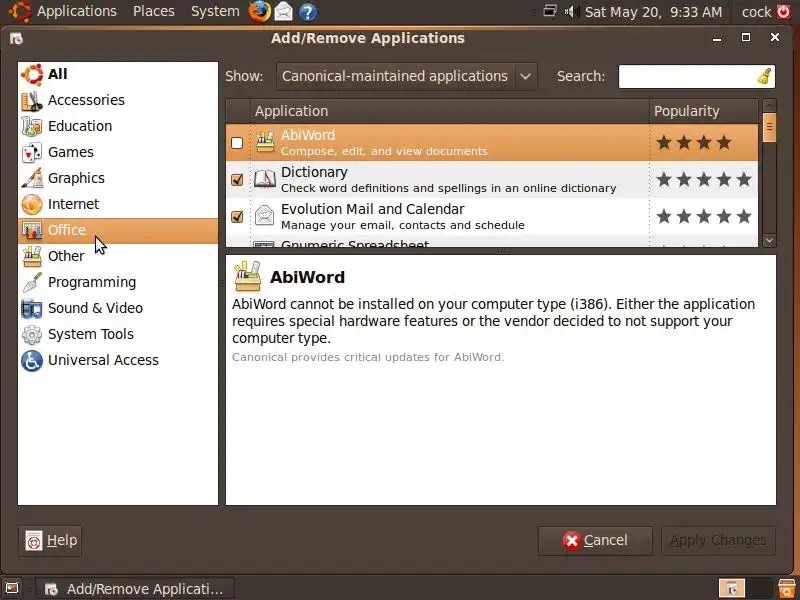Screen dimensions: 800x600
Task: Launch Firefox from the top panel
Action: [x=260, y=11]
